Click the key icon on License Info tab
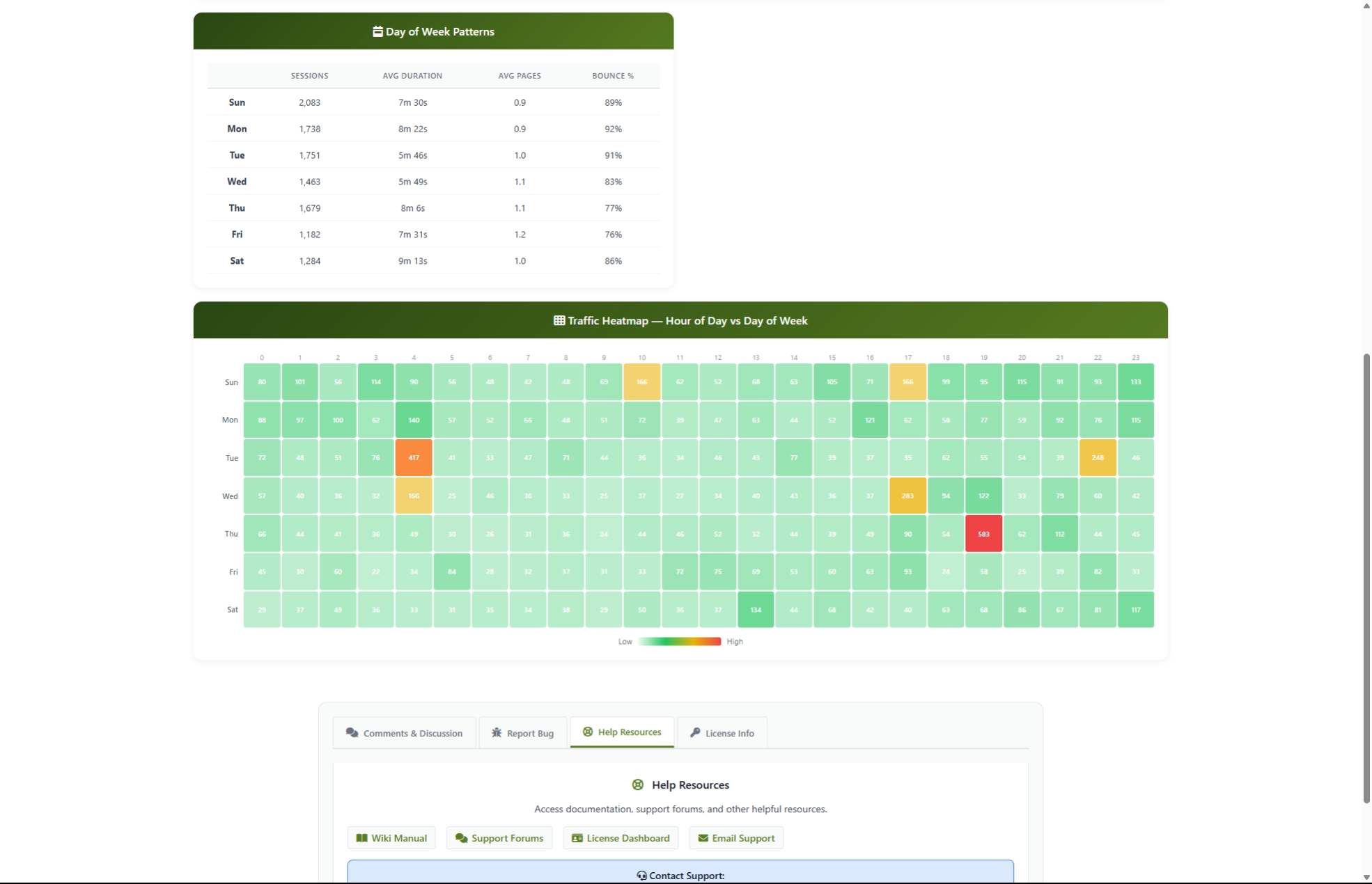Screen dimensions: 1372x884 pos(694,733)
